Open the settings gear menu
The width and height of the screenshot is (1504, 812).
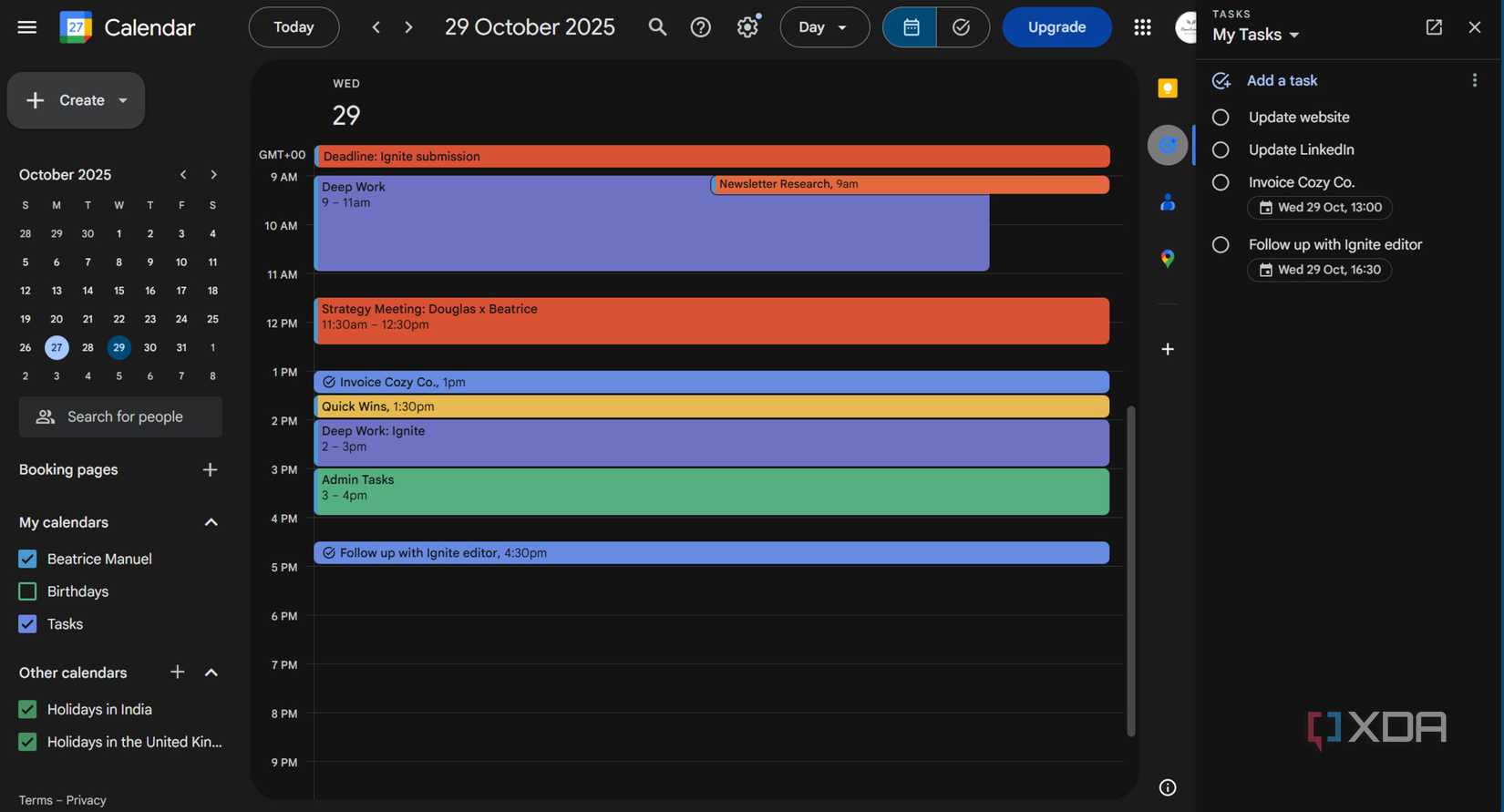(x=747, y=27)
